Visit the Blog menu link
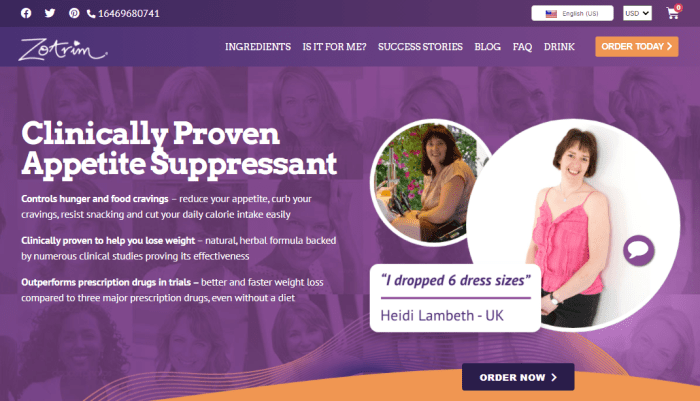The image size is (700, 401). pyautogui.click(x=488, y=47)
